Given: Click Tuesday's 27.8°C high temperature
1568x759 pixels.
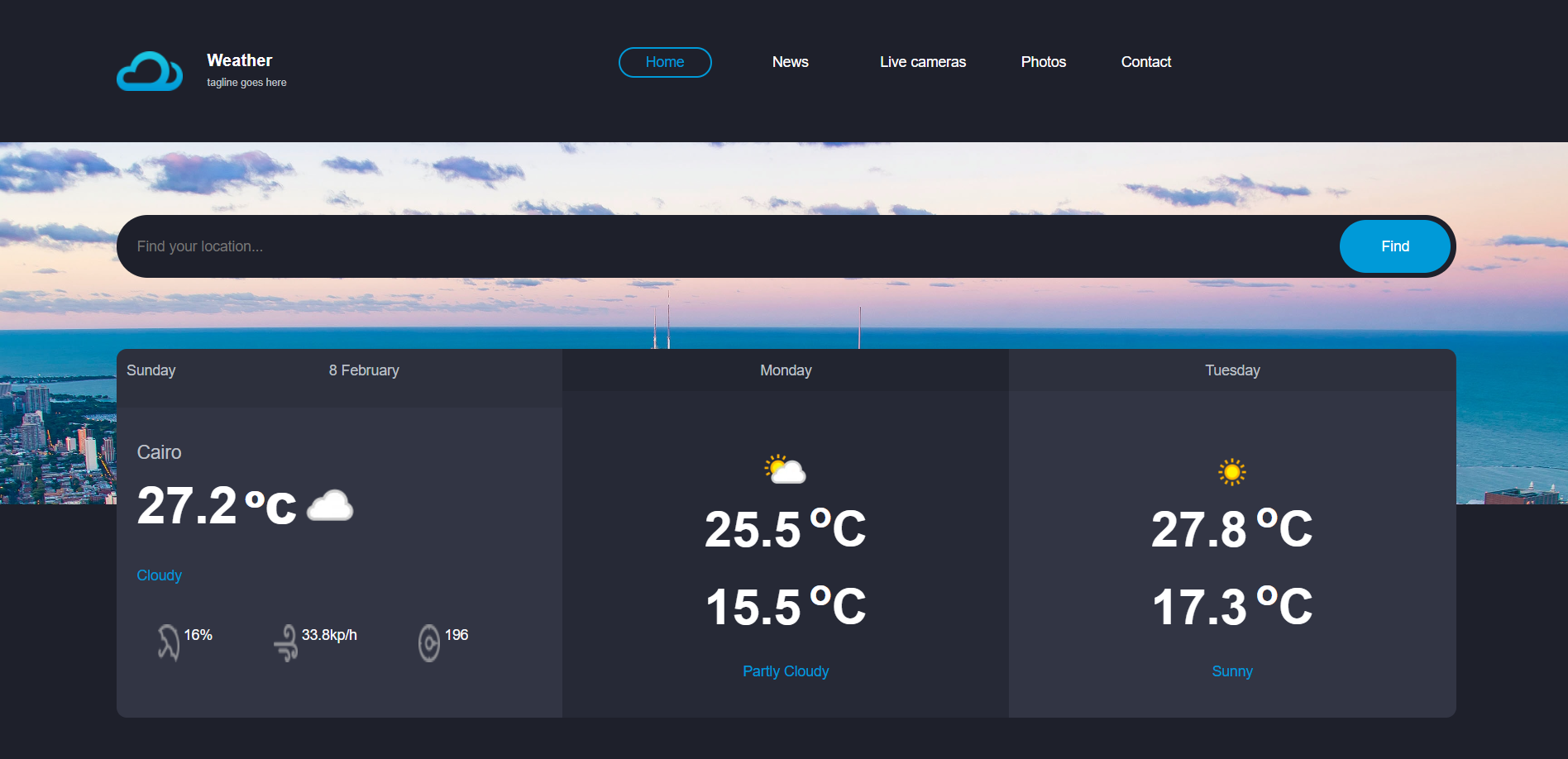Looking at the screenshot, I should [x=1231, y=529].
